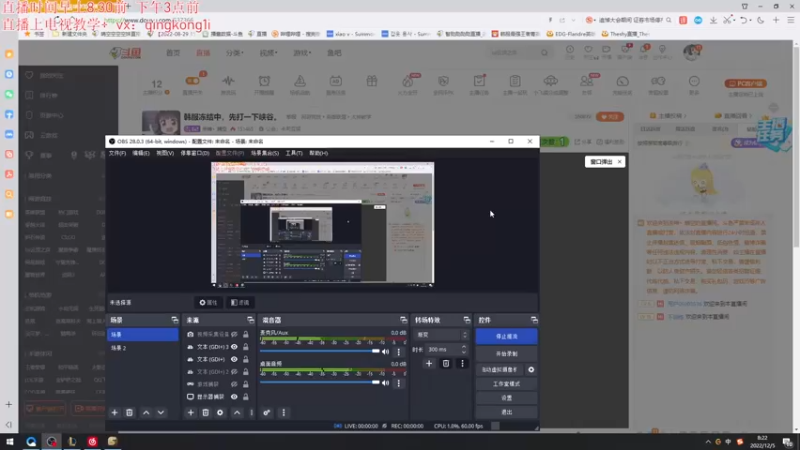Undock the 混音器 panel with float icon
The width and height of the screenshot is (800, 450).
[x=403, y=320]
